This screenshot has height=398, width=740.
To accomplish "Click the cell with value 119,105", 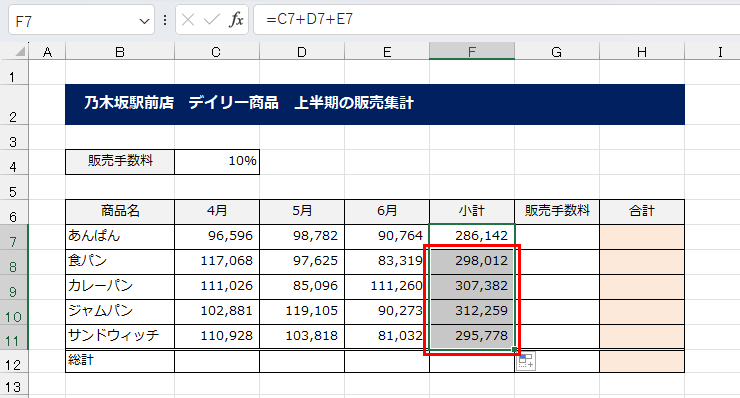I will tap(302, 312).
